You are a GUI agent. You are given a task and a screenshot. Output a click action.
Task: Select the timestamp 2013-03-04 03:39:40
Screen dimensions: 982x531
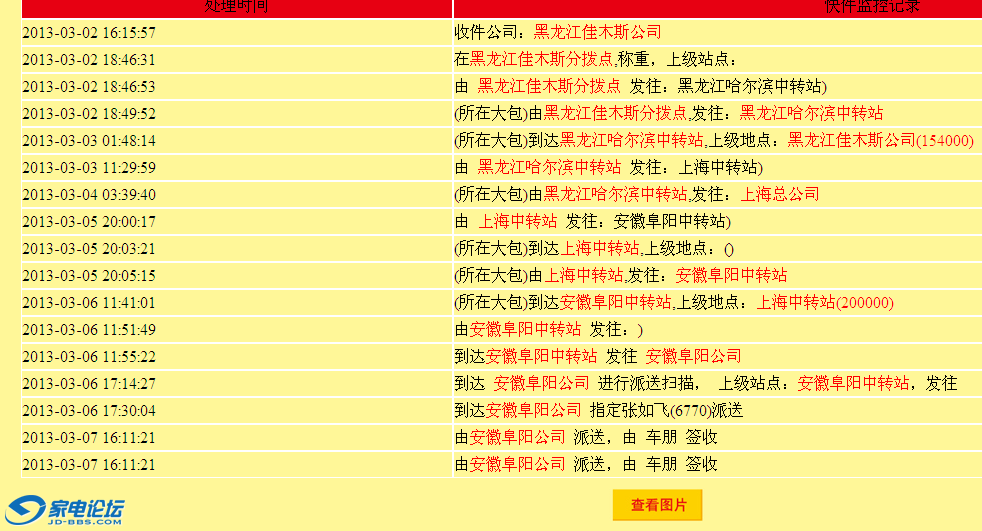[89, 194]
